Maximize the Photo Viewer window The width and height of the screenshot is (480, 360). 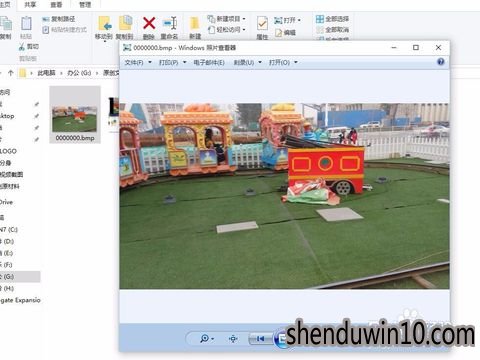pyautogui.click(x=416, y=48)
